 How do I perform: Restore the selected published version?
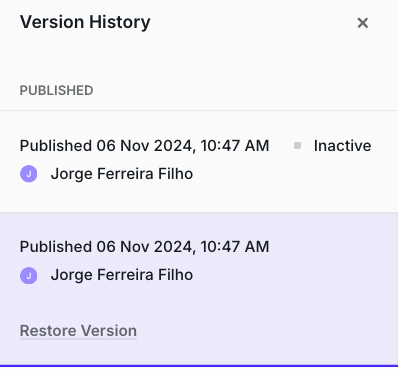(x=78, y=331)
